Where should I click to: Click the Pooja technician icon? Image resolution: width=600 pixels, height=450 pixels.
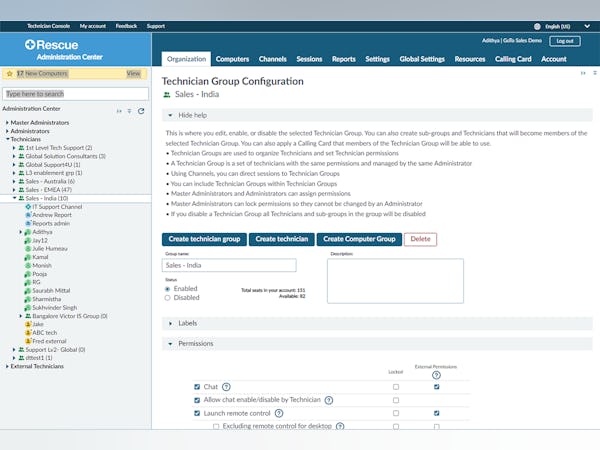coord(28,274)
